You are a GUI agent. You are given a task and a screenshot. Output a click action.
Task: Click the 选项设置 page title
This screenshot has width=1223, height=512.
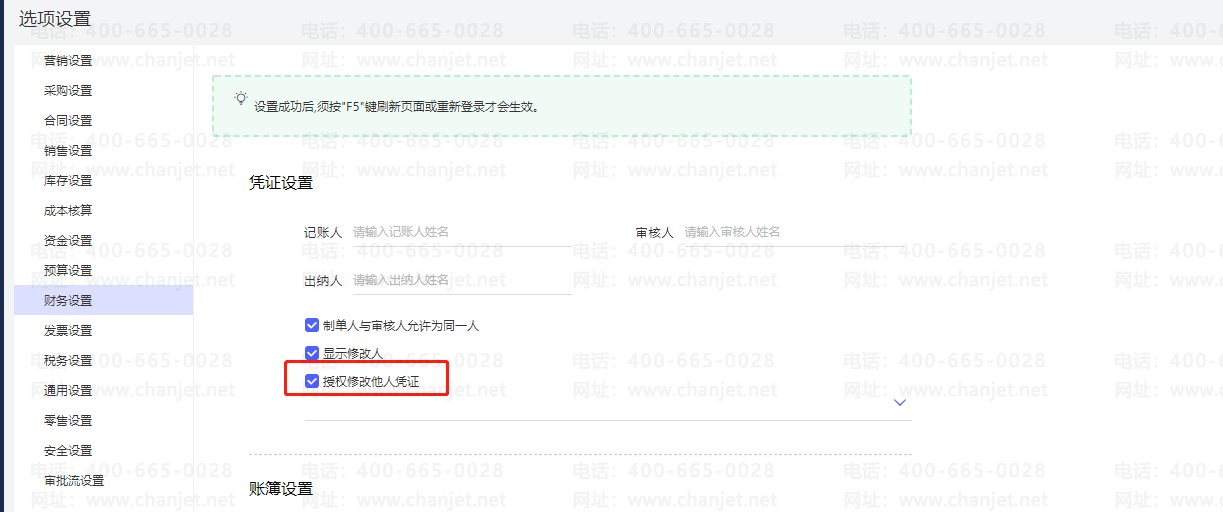click(x=55, y=19)
